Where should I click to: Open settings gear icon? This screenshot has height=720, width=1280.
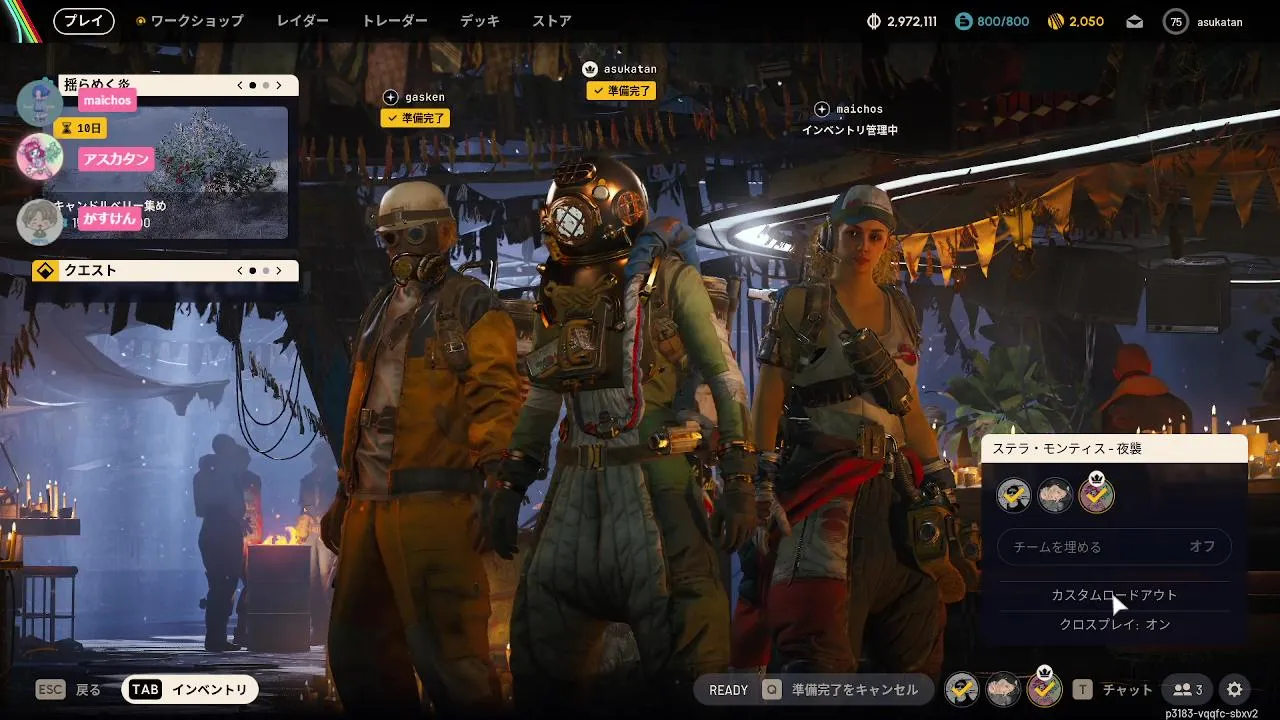pyautogui.click(x=1235, y=690)
